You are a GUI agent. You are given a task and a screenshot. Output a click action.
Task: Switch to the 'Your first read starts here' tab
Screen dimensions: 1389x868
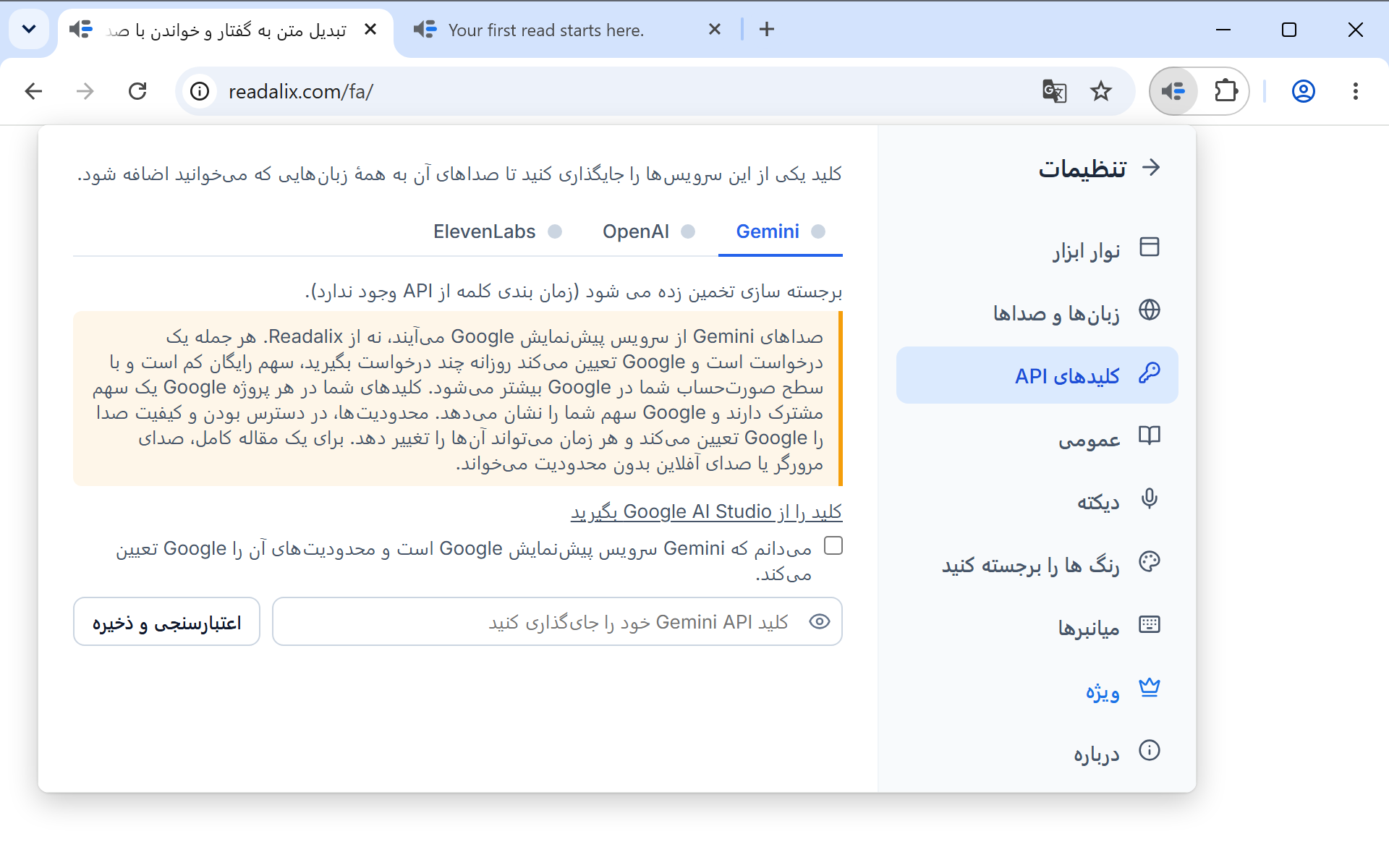pos(546,30)
